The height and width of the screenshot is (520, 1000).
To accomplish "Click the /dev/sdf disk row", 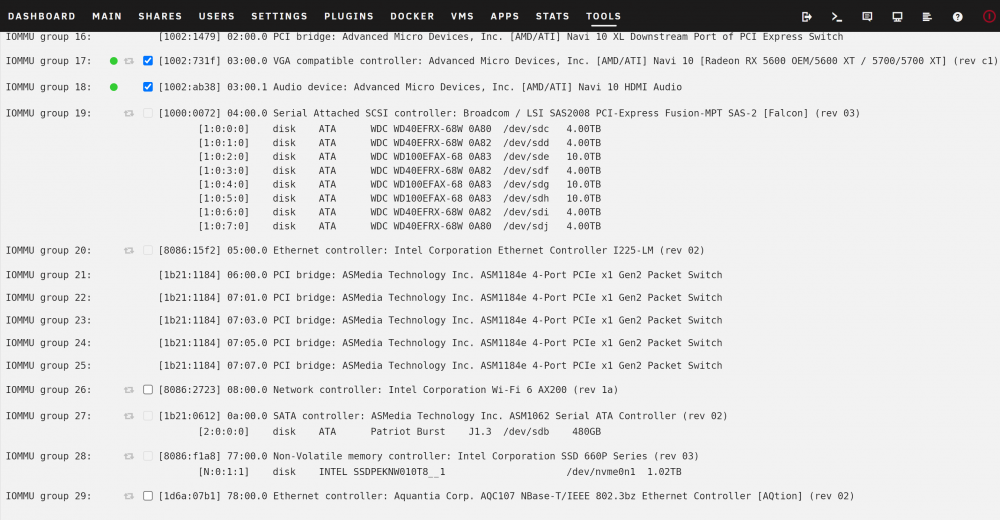I will click(x=400, y=171).
